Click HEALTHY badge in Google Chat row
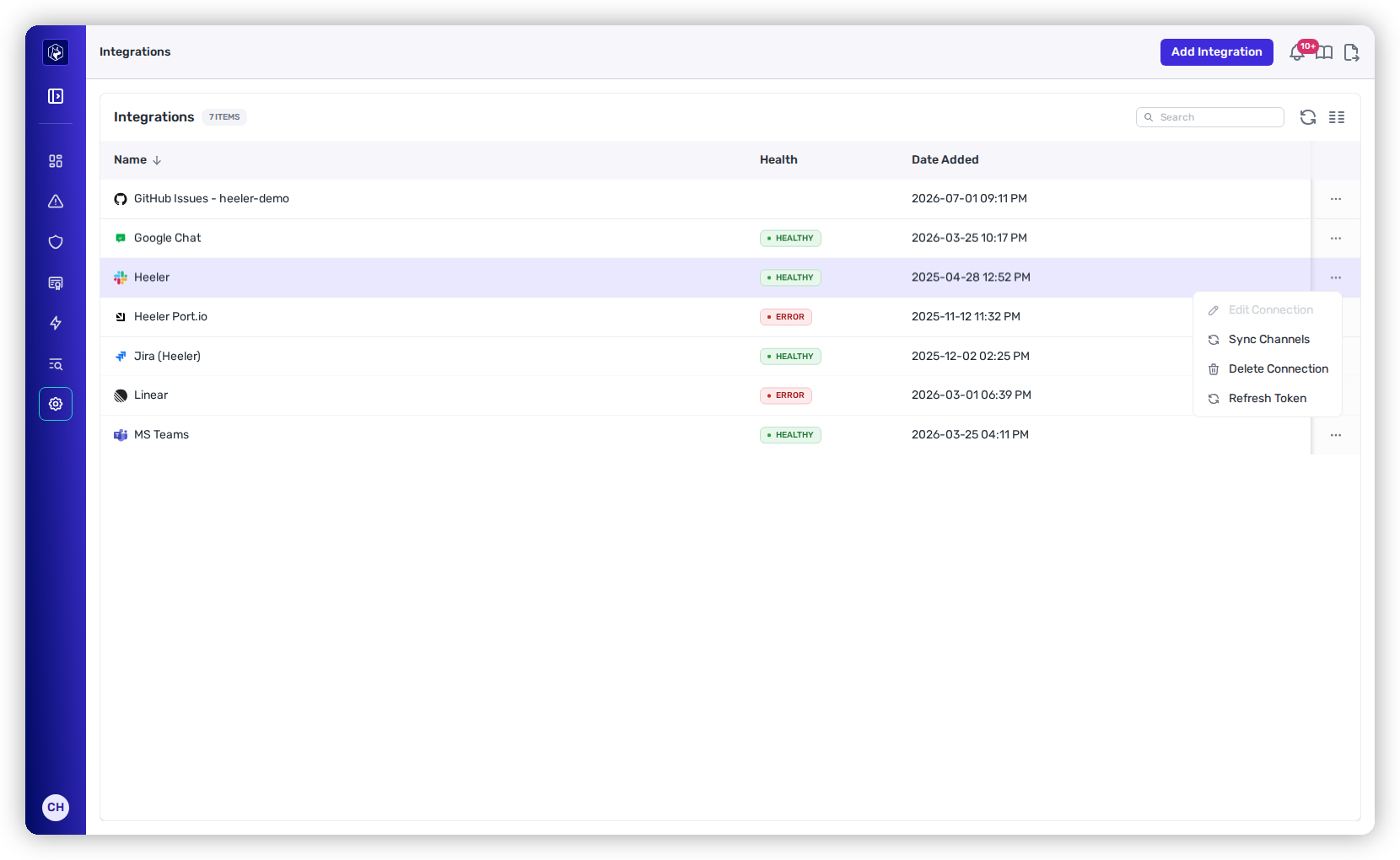 pyautogui.click(x=790, y=239)
